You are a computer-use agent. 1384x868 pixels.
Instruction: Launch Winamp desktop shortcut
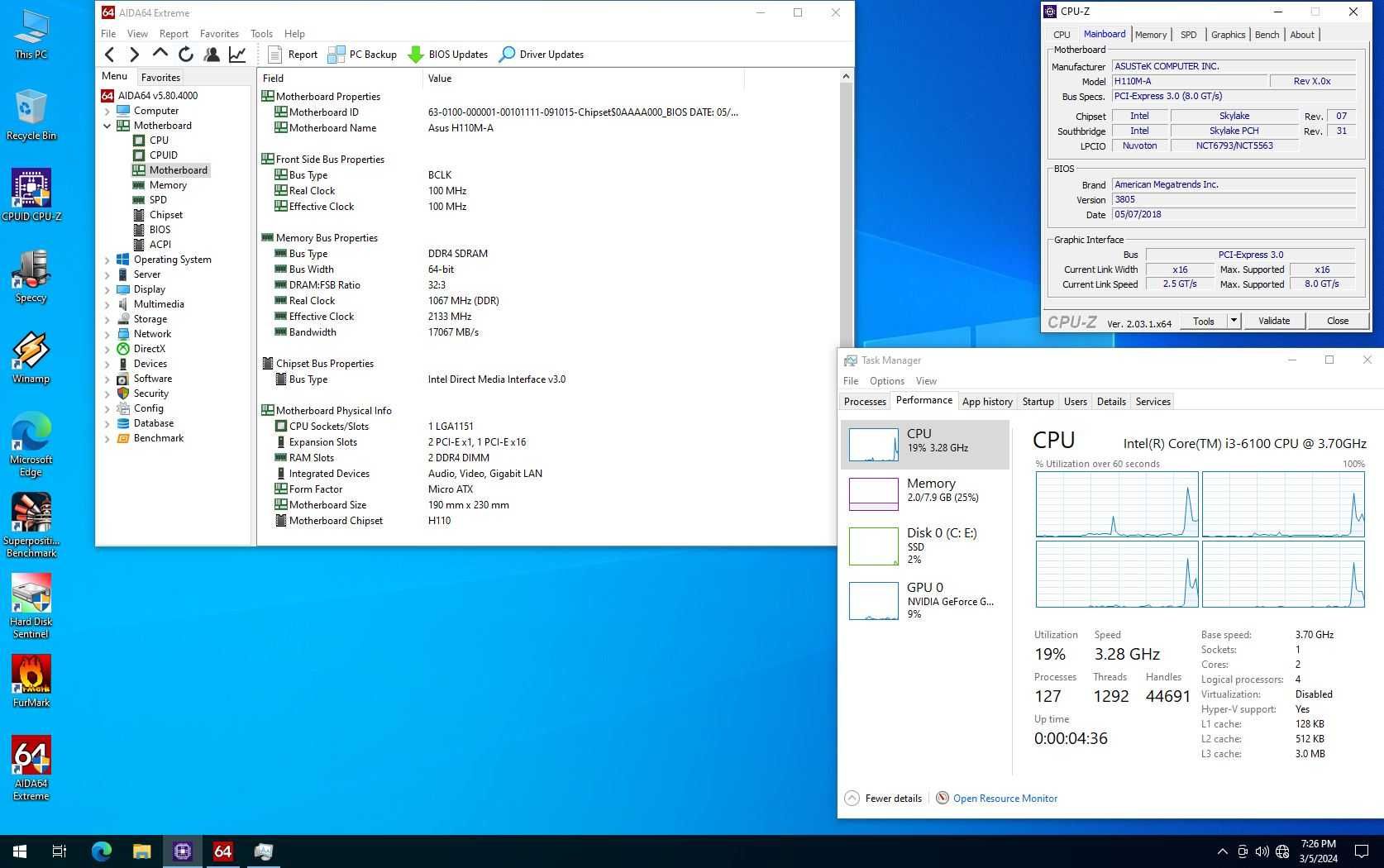coord(31,358)
